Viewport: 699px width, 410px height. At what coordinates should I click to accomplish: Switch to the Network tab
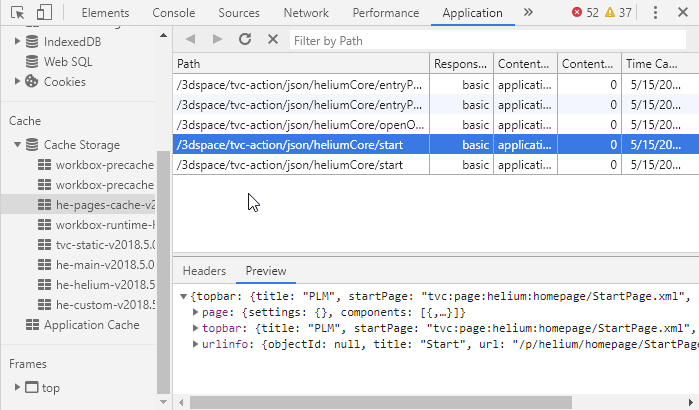305,13
